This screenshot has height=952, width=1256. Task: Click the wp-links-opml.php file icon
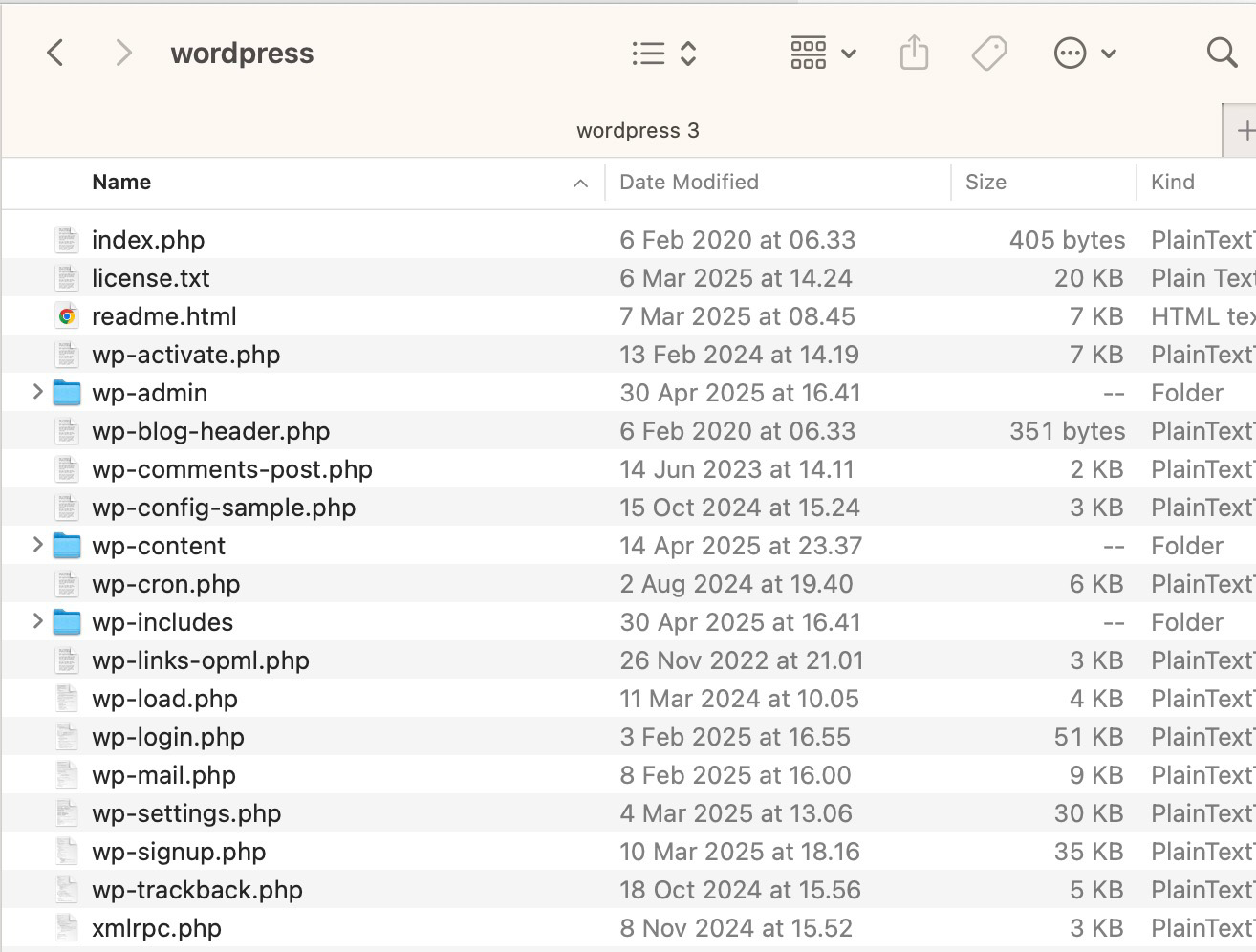pos(67,660)
